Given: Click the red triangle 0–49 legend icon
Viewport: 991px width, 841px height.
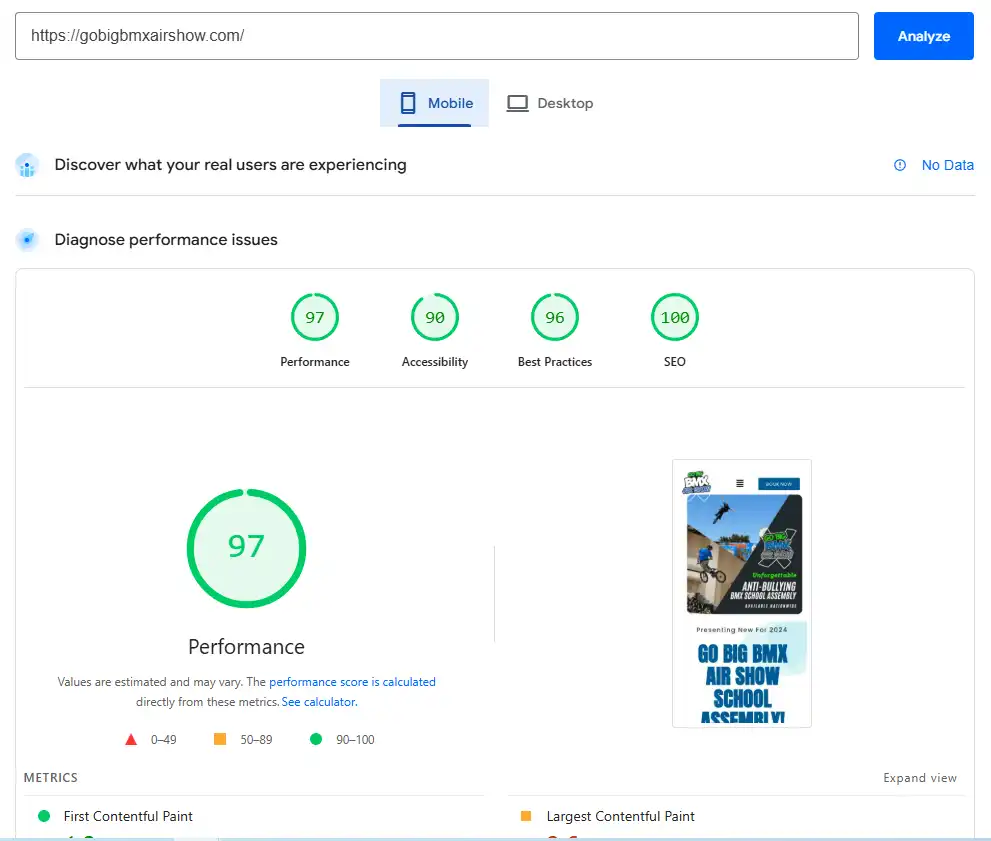Looking at the screenshot, I should pos(131,739).
